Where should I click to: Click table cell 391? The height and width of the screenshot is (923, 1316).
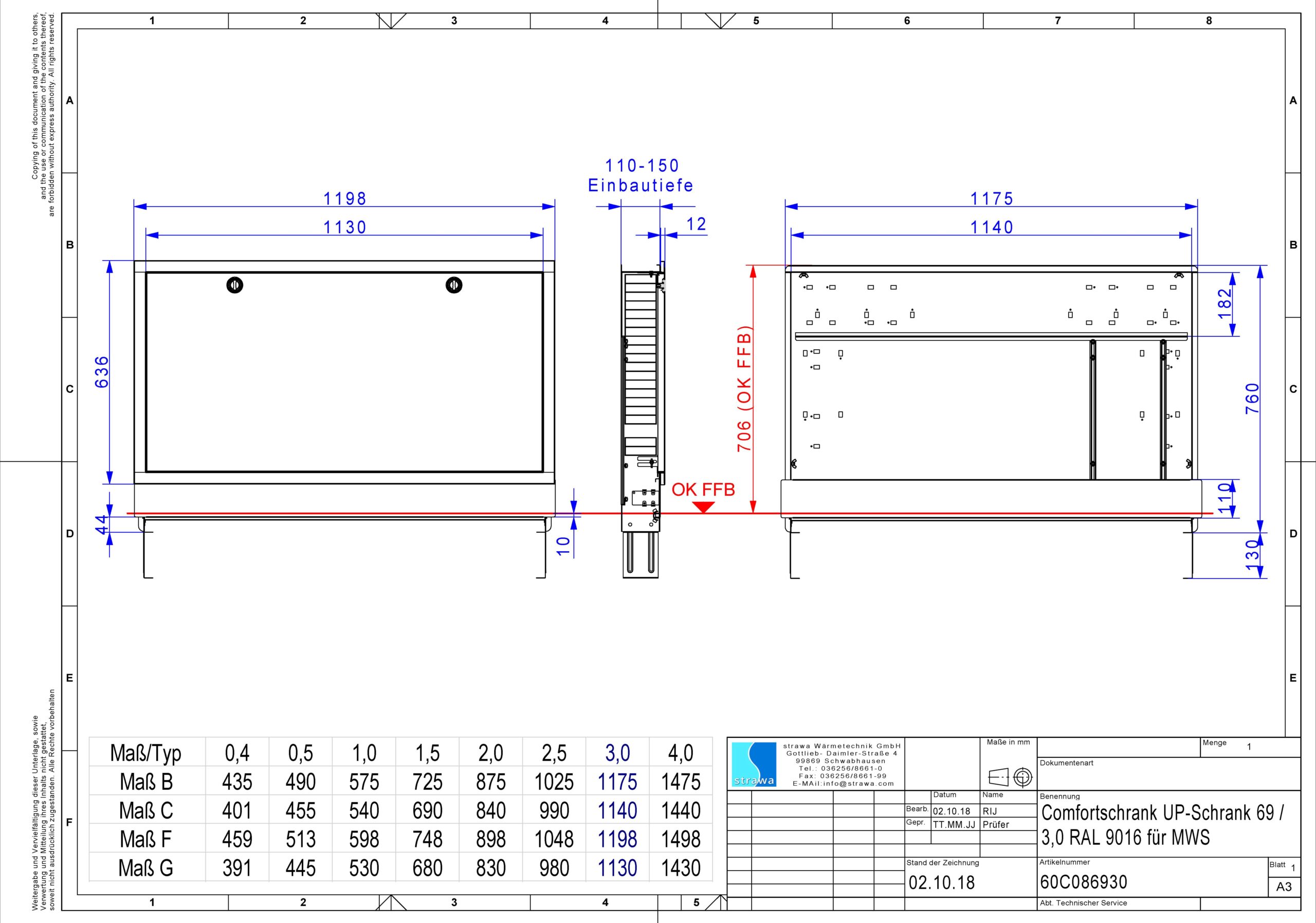point(236,867)
